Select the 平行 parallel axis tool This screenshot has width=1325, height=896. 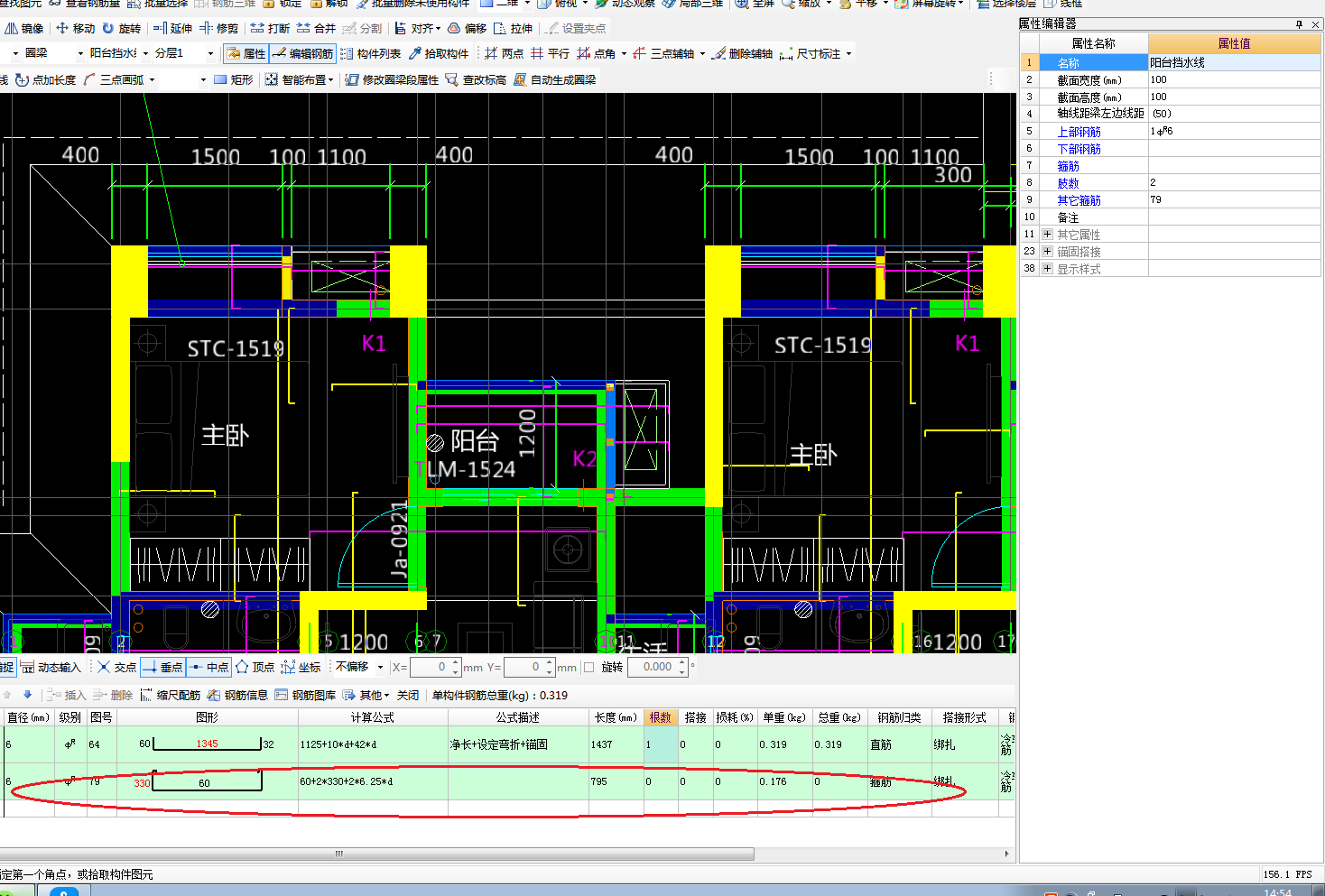(551, 54)
